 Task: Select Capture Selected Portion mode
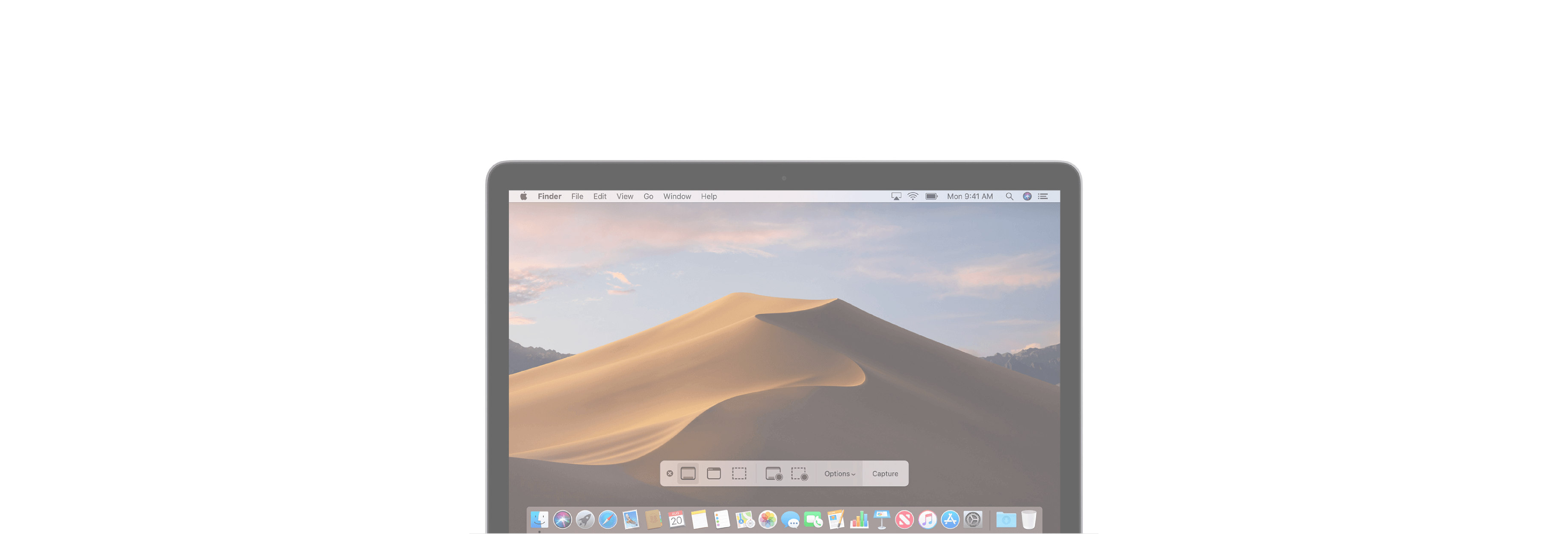(740, 473)
